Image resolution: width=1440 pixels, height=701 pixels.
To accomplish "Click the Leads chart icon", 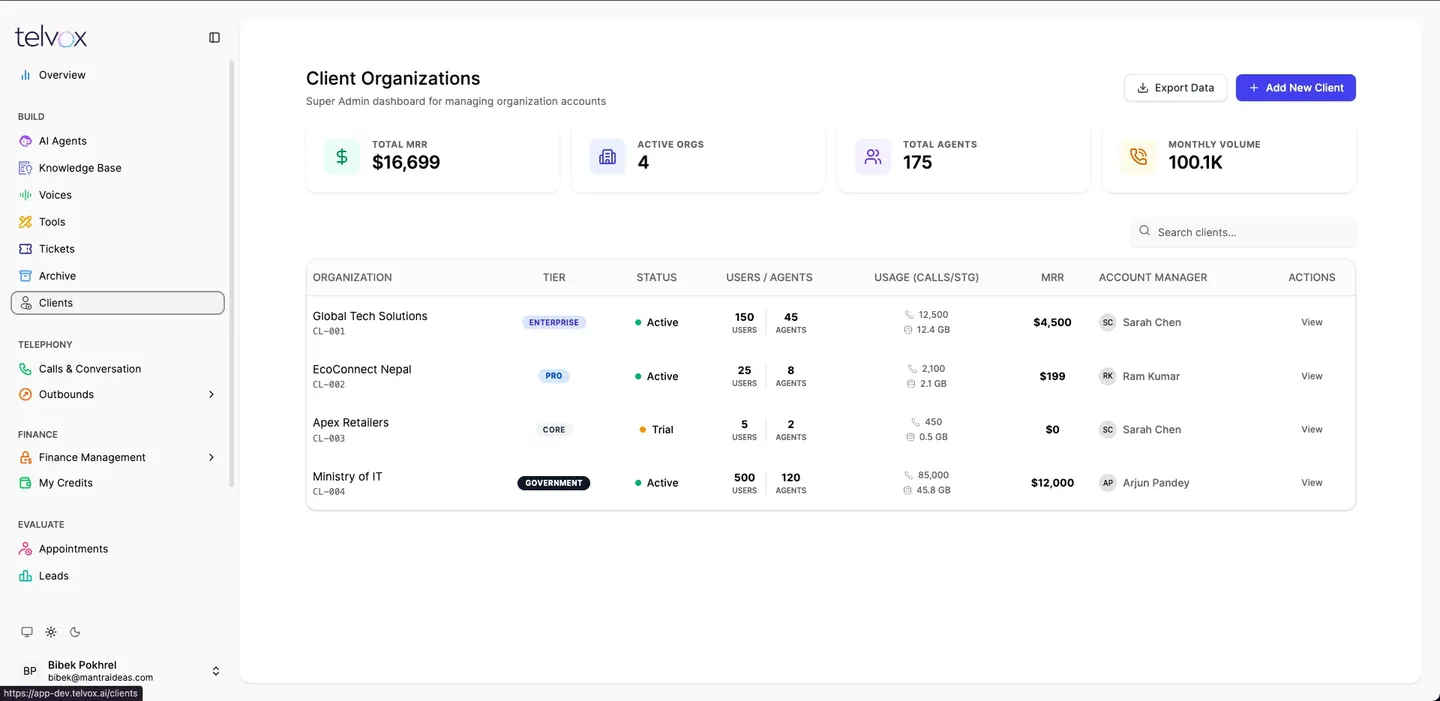I will pyautogui.click(x=26, y=576).
